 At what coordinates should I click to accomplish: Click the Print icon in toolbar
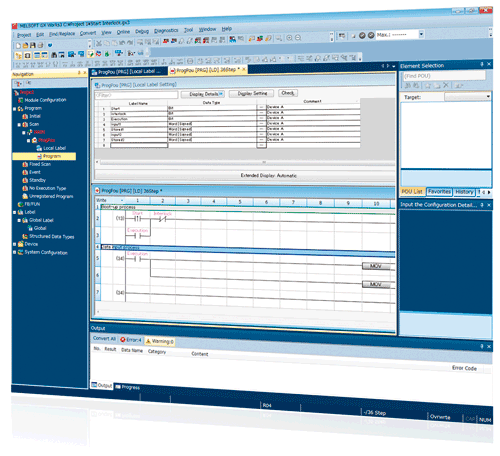click(40, 45)
